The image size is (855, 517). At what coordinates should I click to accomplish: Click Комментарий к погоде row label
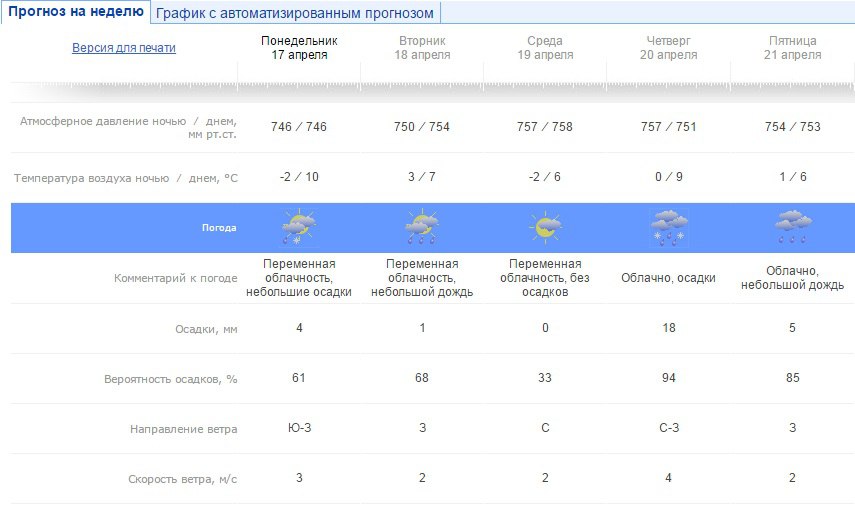176,278
